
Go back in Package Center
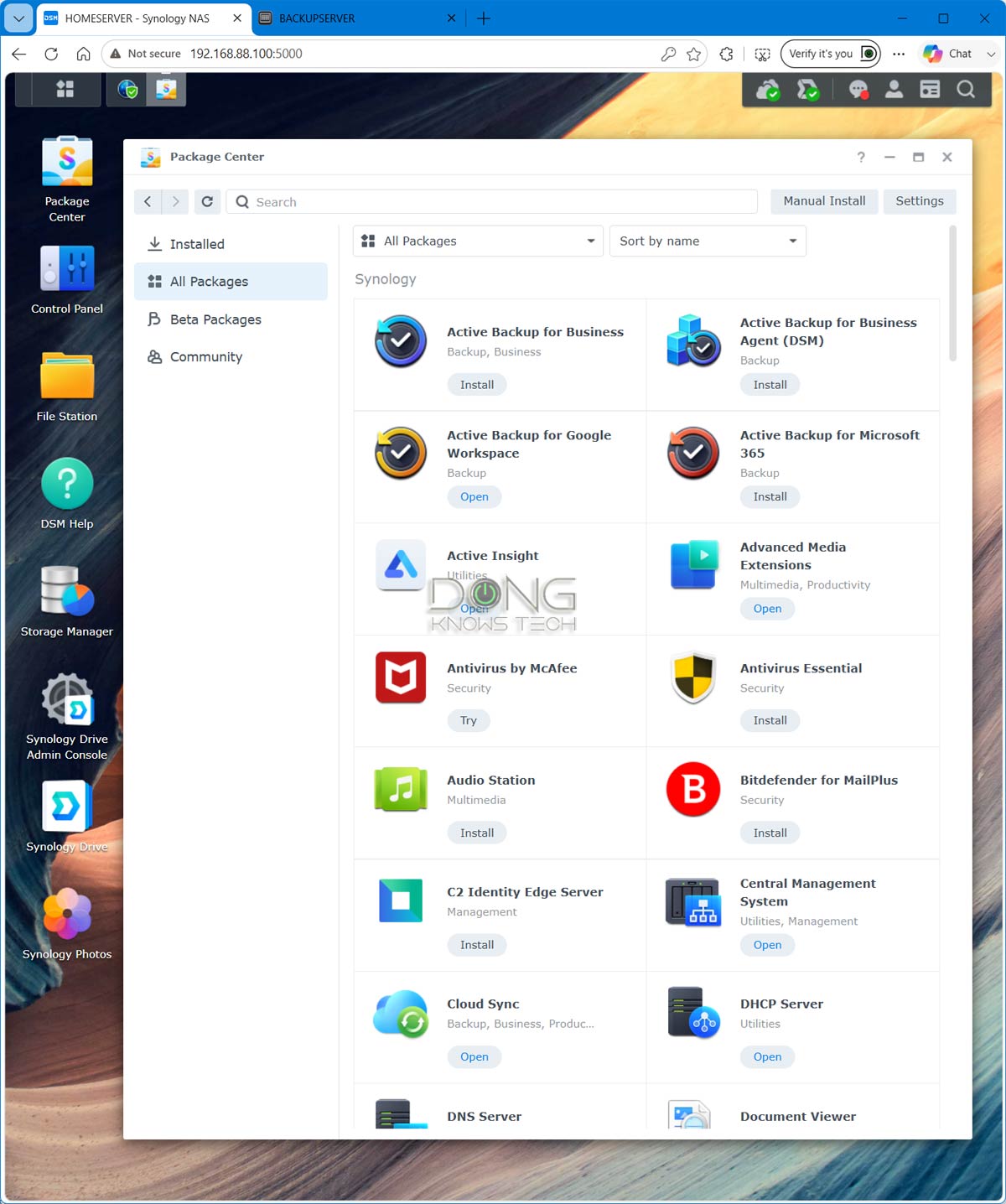point(148,201)
